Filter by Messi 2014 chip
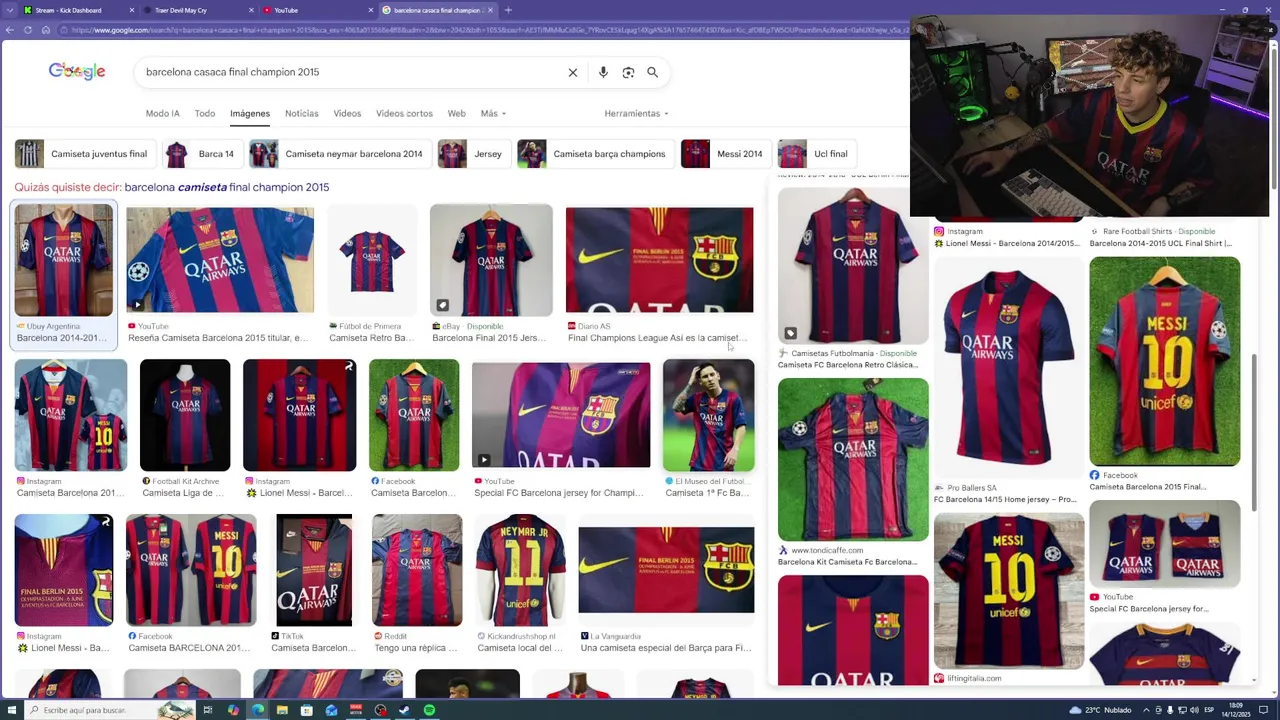 (725, 154)
